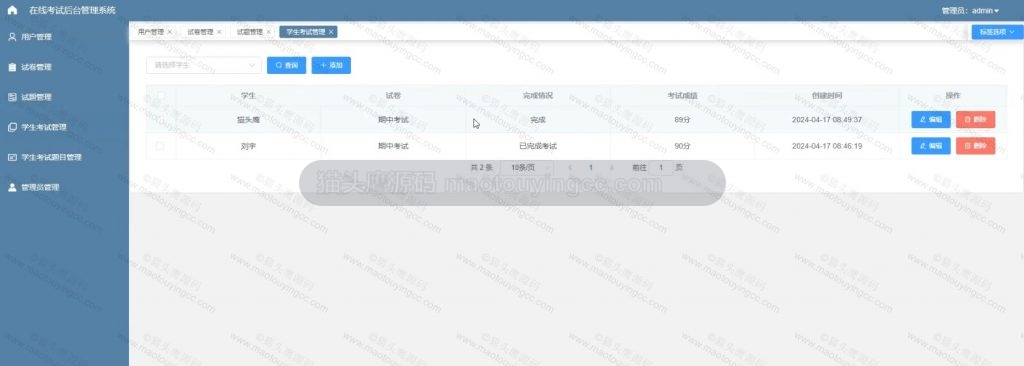Click the timestamp 2024-04-17 08:46:19
Image resolution: width=1024 pixels, height=366 pixels.
point(827,146)
